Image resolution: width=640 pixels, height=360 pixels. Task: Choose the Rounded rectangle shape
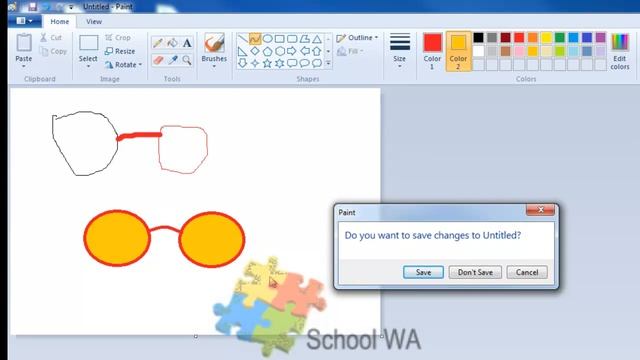pyautogui.click(x=292, y=39)
